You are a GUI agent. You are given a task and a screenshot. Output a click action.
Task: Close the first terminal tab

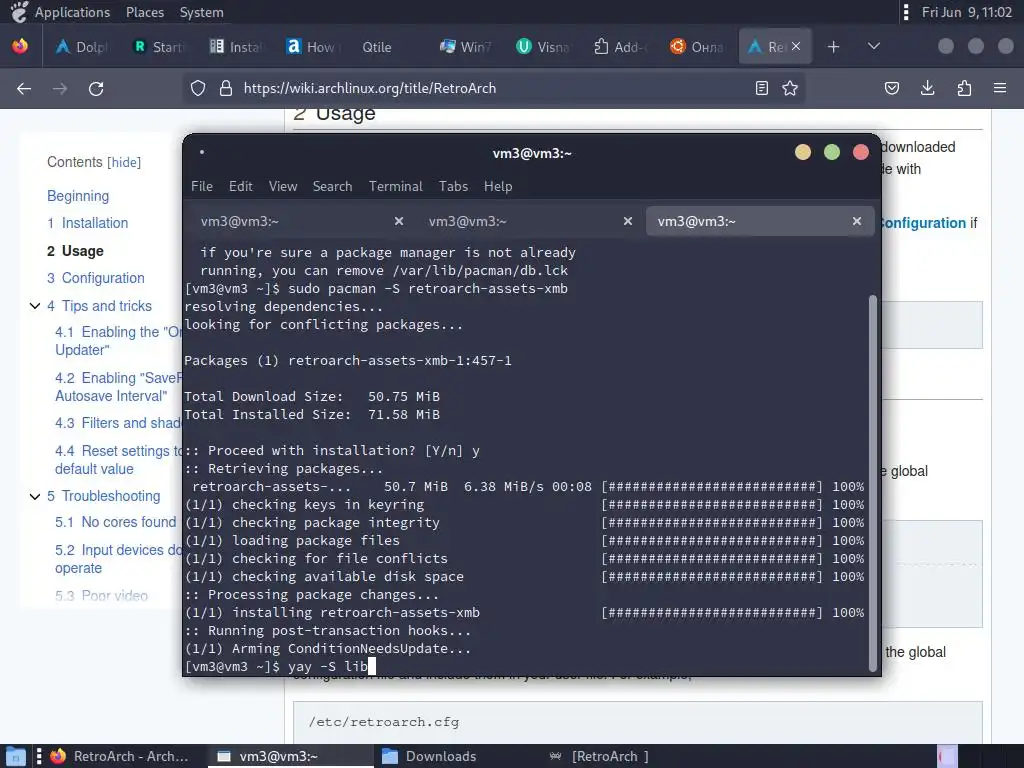tap(399, 221)
